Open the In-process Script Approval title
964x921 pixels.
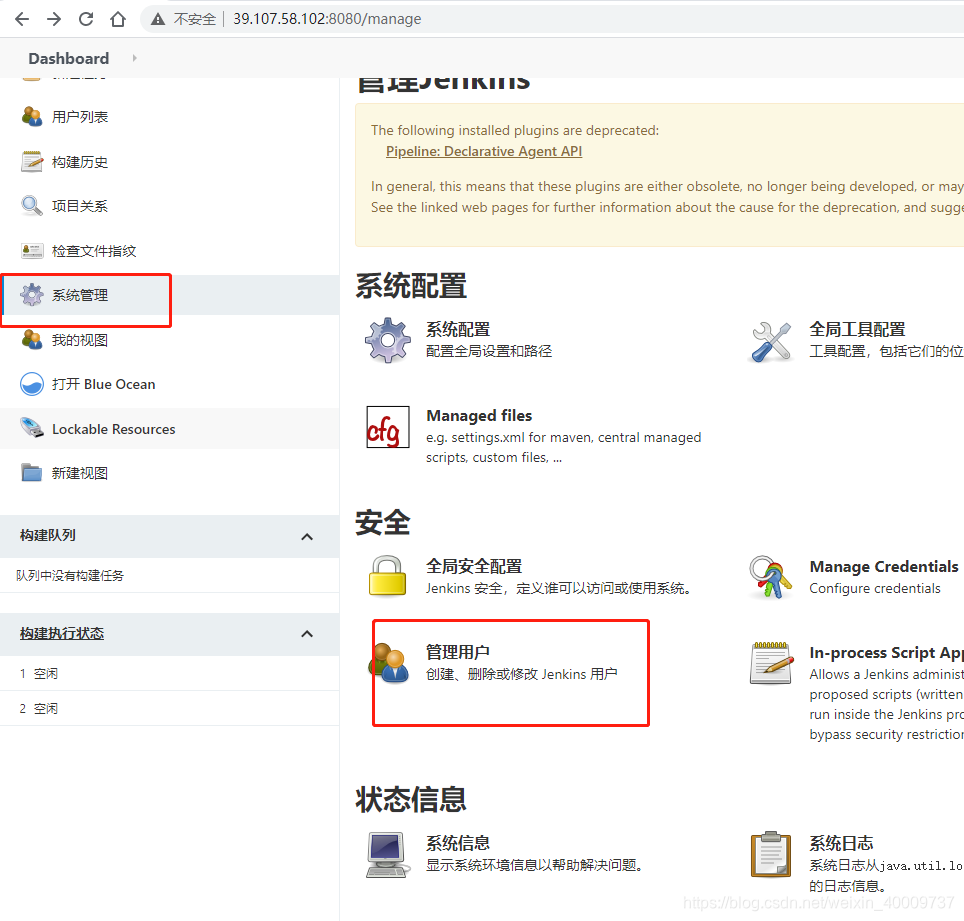click(887, 652)
